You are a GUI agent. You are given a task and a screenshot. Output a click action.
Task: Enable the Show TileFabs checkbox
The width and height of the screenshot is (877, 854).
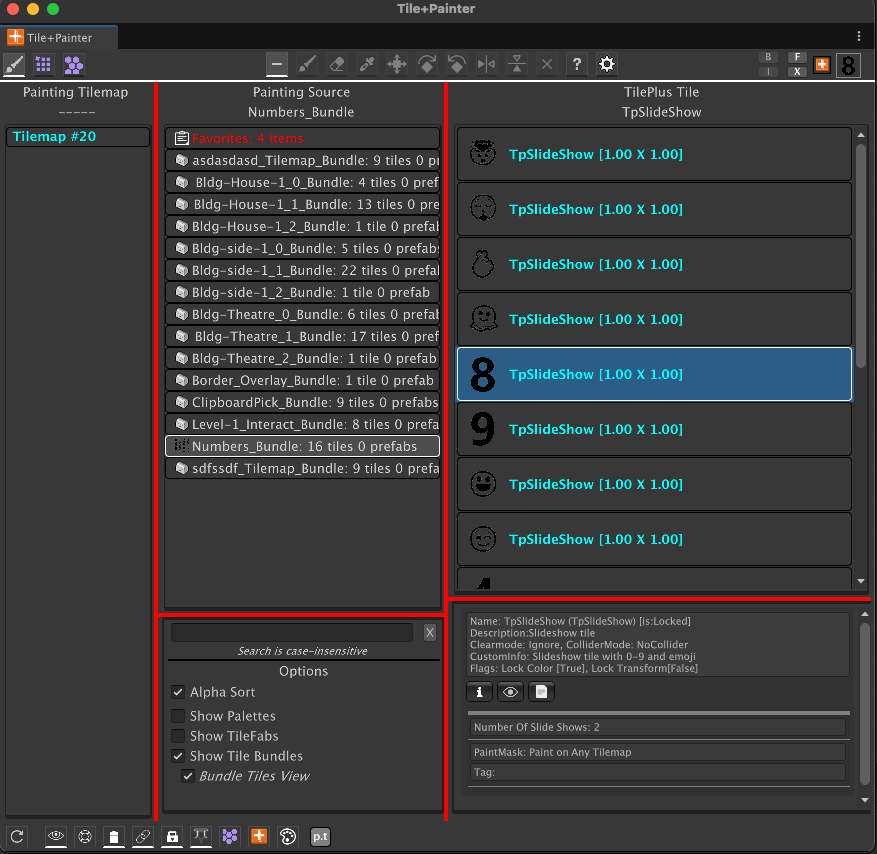pyautogui.click(x=178, y=736)
